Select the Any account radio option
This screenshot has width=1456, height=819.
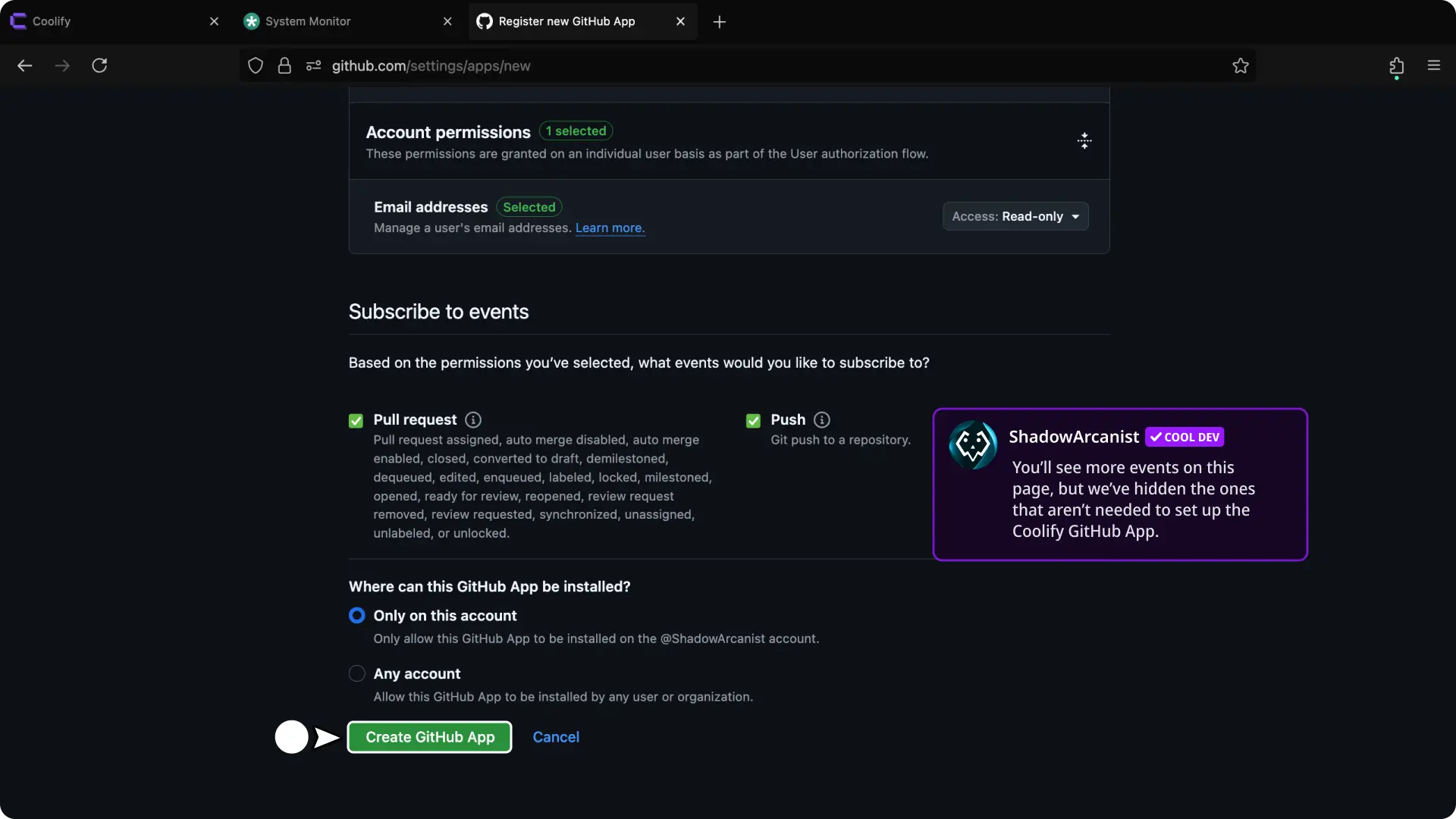(x=356, y=673)
